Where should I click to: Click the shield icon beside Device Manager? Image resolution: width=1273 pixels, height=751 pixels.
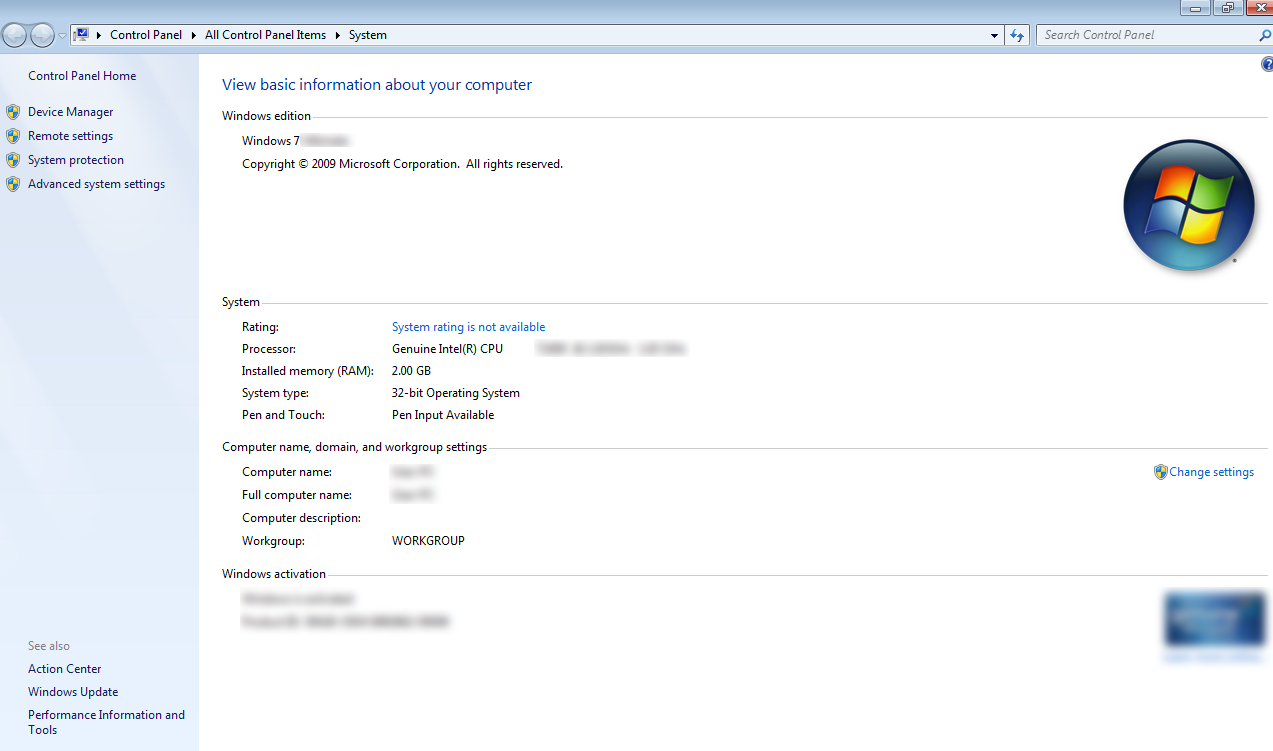tap(13, 111)
